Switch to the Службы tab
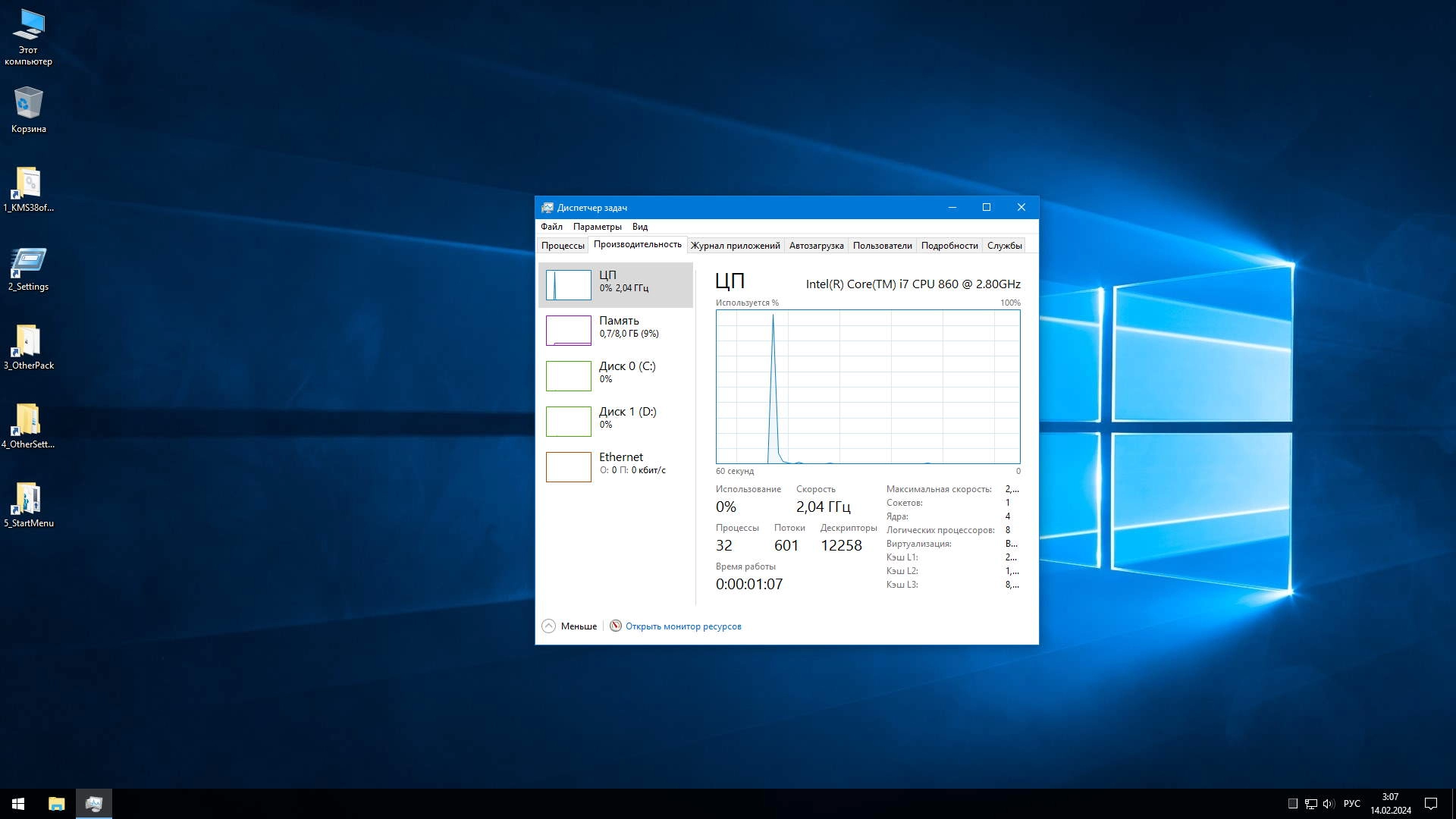Viewport: 1456px width, 819px height. coord(1004,246)
